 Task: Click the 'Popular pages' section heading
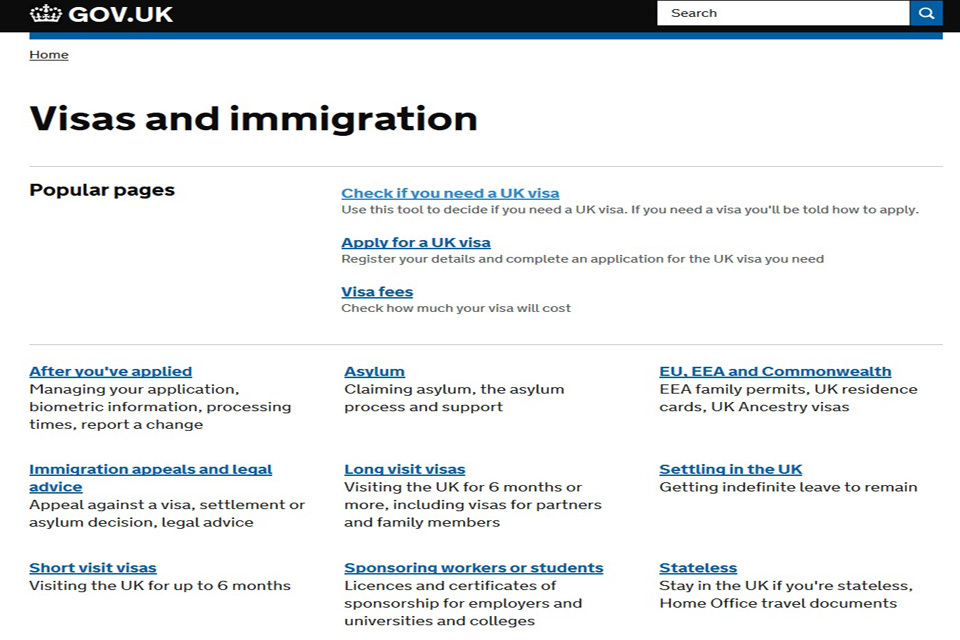tap(102, 190)
